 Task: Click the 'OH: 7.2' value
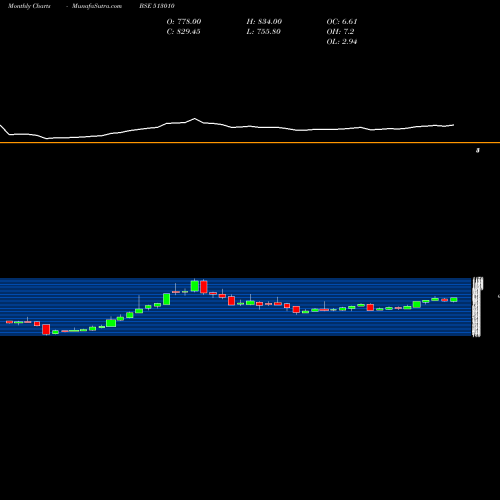point(340,31)
